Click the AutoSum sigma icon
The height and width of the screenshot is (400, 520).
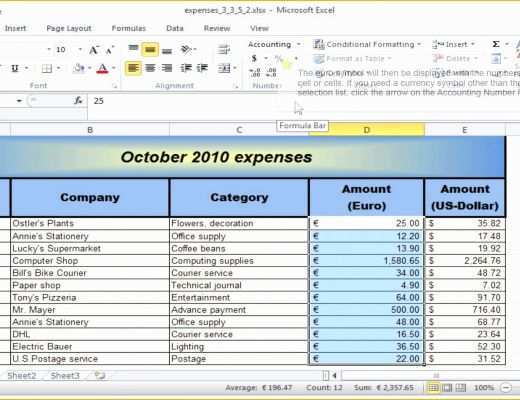coord(496,44)
